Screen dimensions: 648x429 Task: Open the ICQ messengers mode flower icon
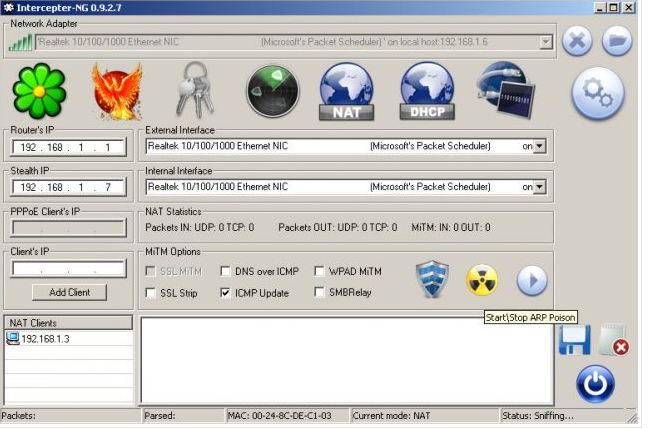39,92
